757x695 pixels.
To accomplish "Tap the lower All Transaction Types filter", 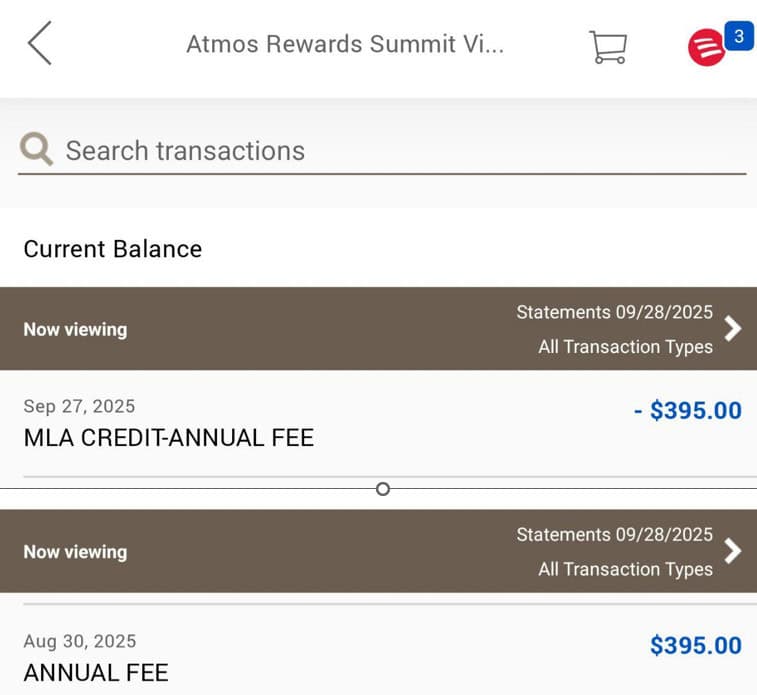I will pyautogui.click(x=625, y=569).
